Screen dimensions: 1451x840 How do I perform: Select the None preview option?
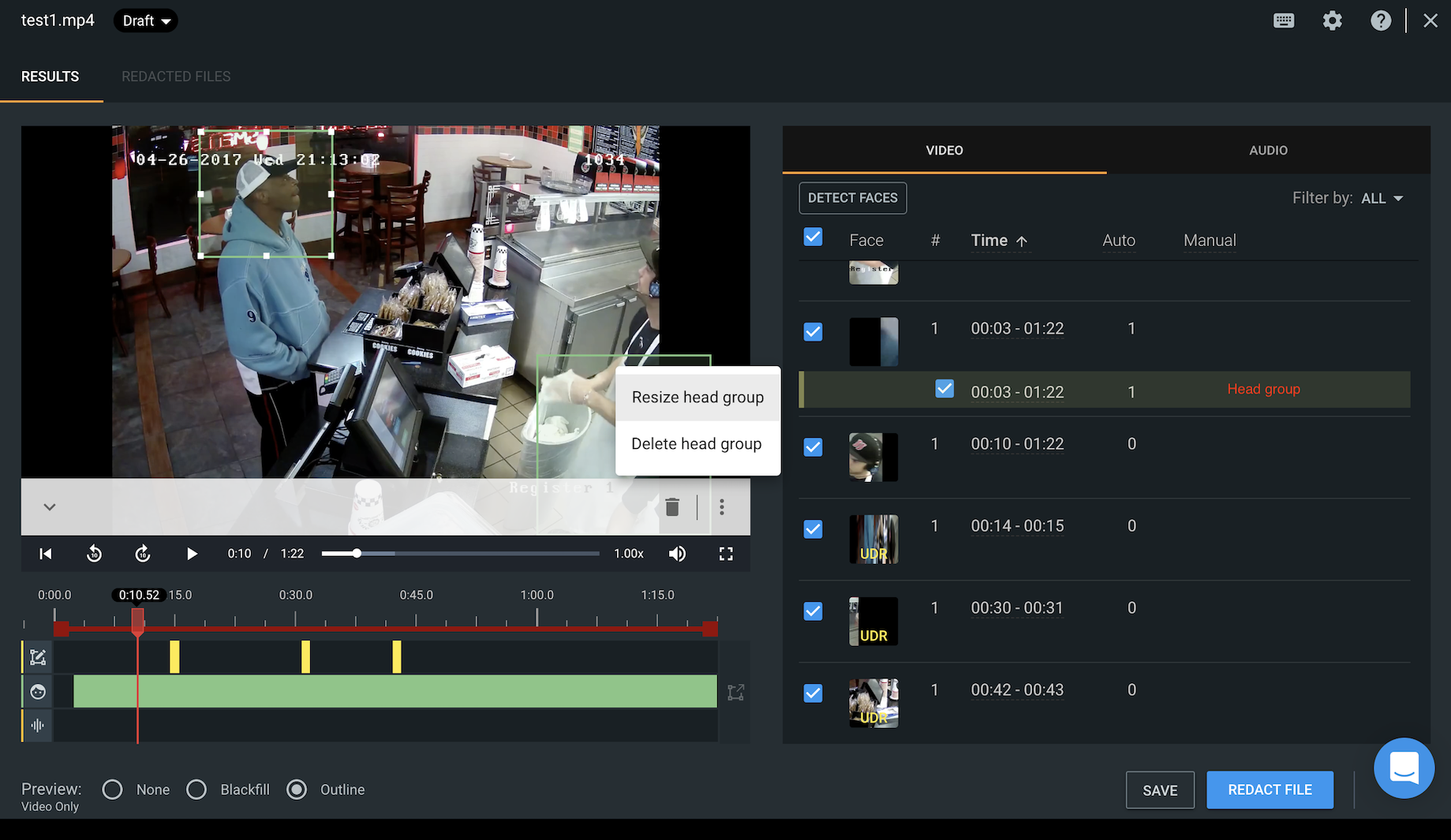coord(112,790)
